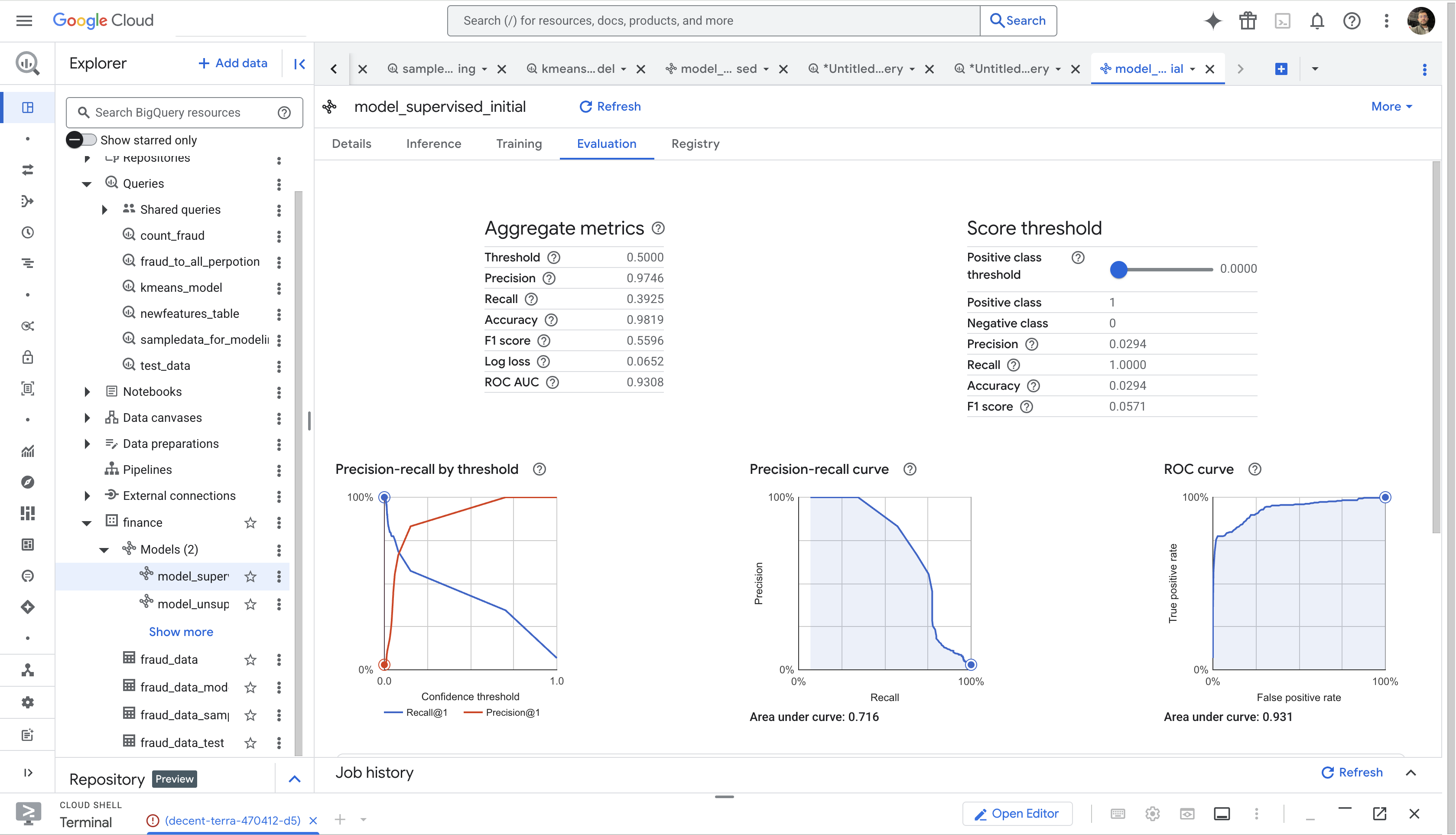Star the fraud_data table
Viewport: 1456px width, 835px height.
click(250, 660)
